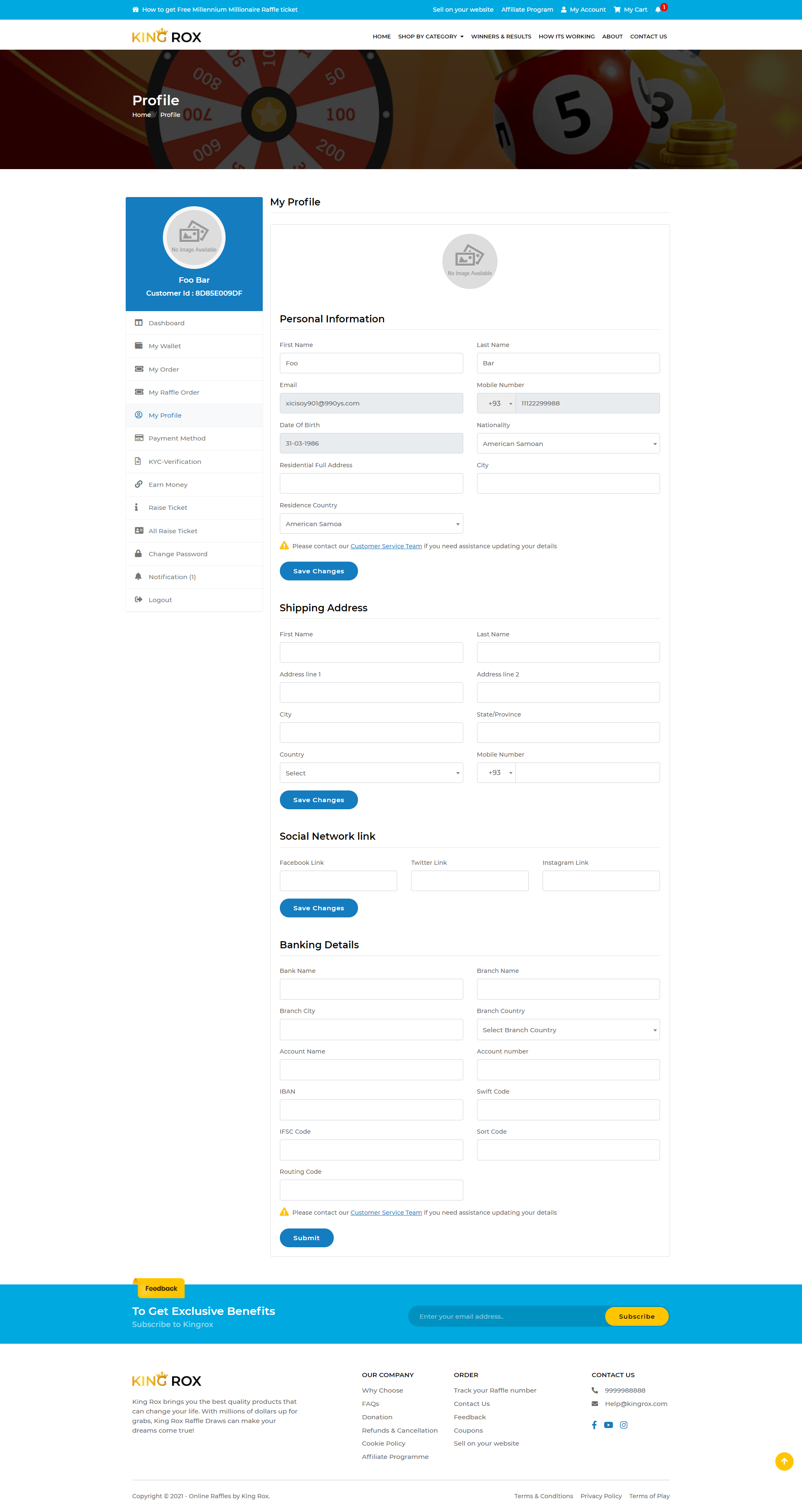Open the Shipping Address Country select

[371, 773]
